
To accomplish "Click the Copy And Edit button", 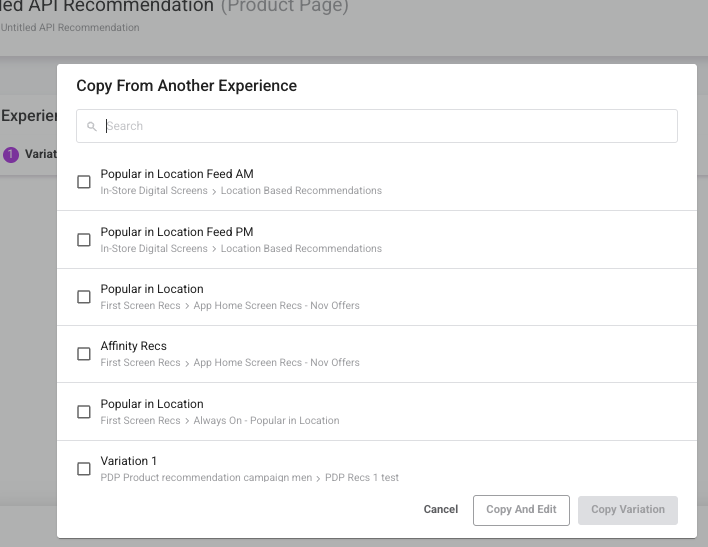I will 521,510.
